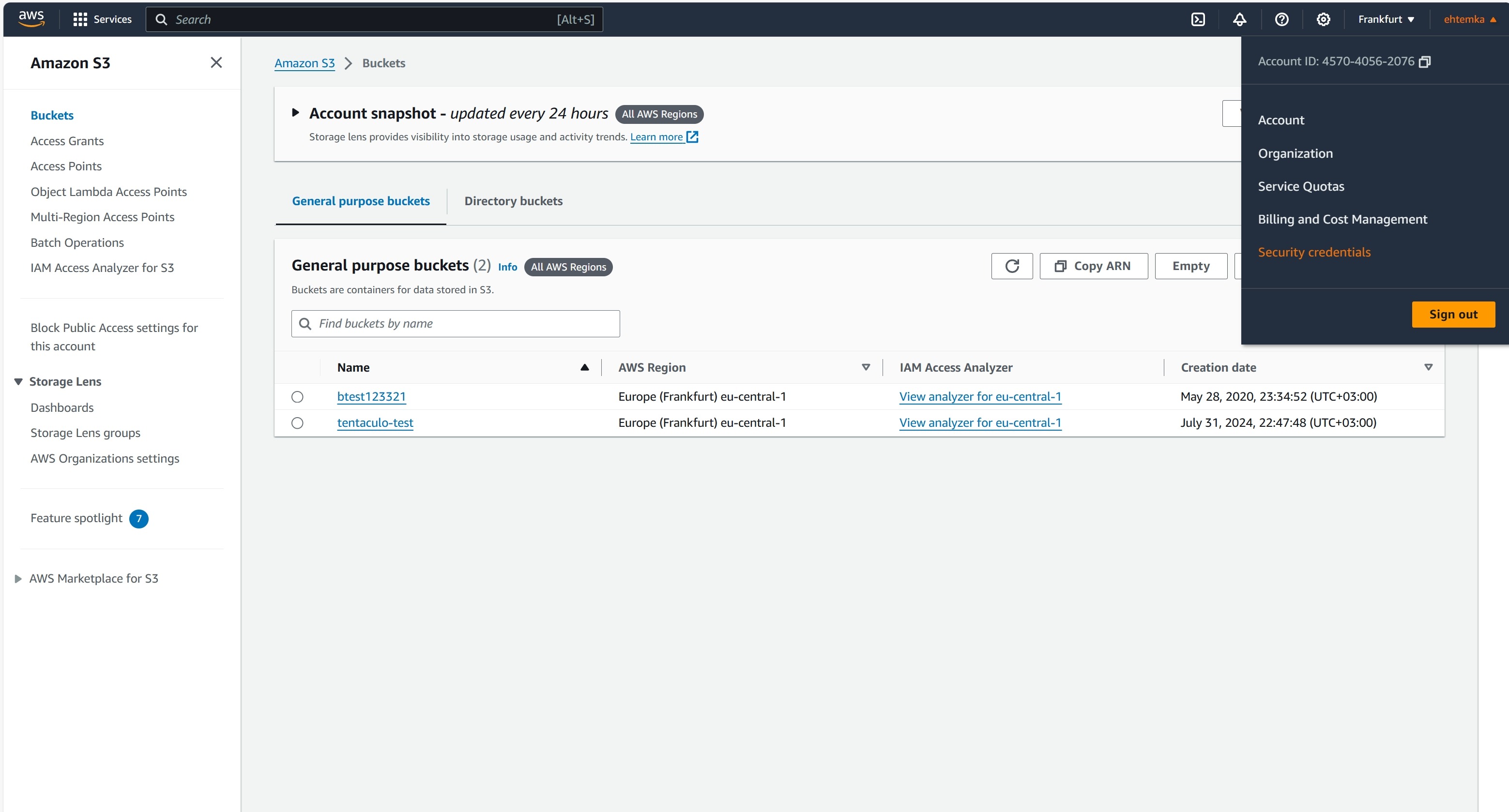Click the IAM Access Analyzer column header
Viewport: 1509px width, 812px height.
[x=956, y=368]
